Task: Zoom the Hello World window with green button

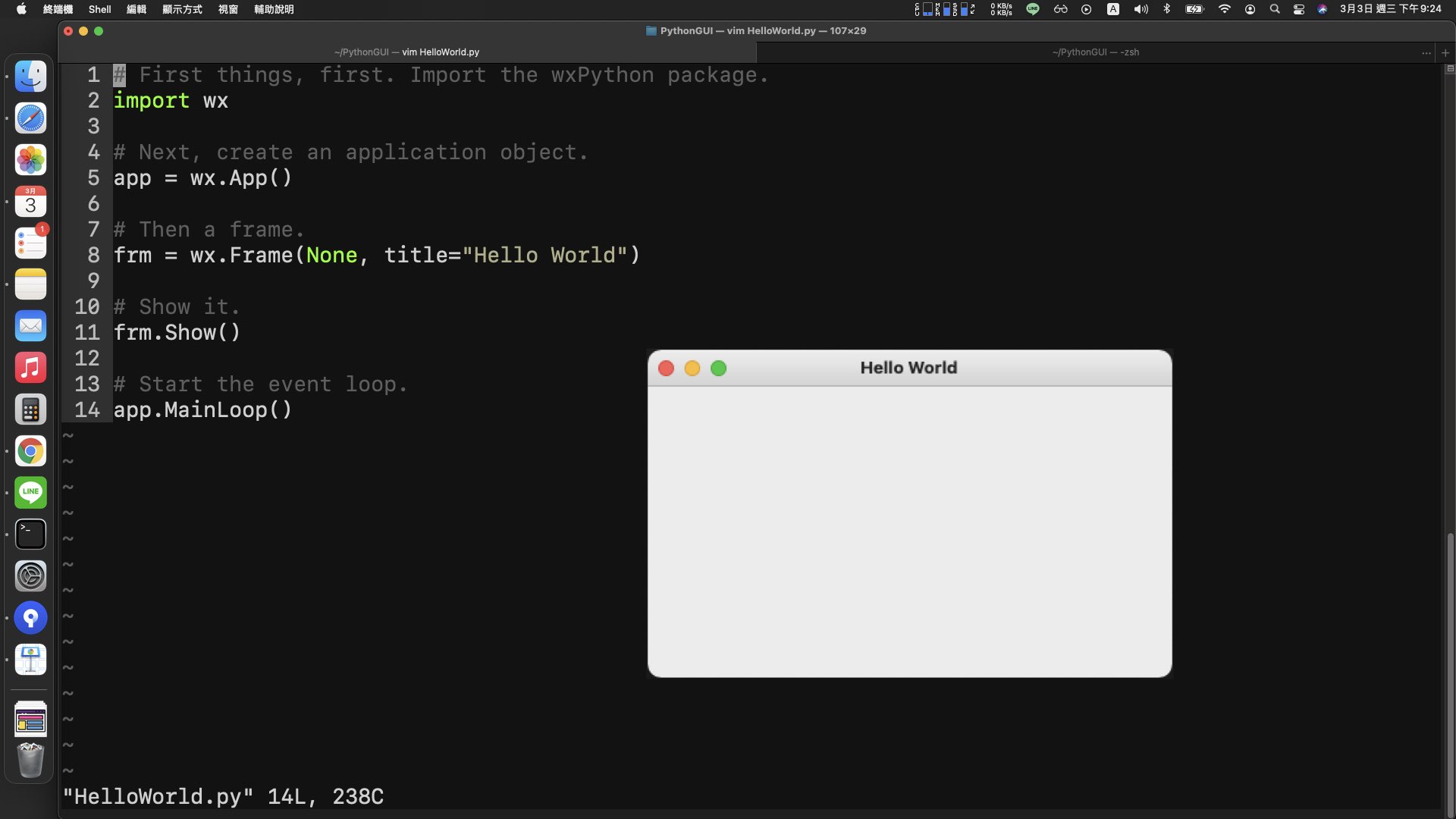Action: click(719, 369)
